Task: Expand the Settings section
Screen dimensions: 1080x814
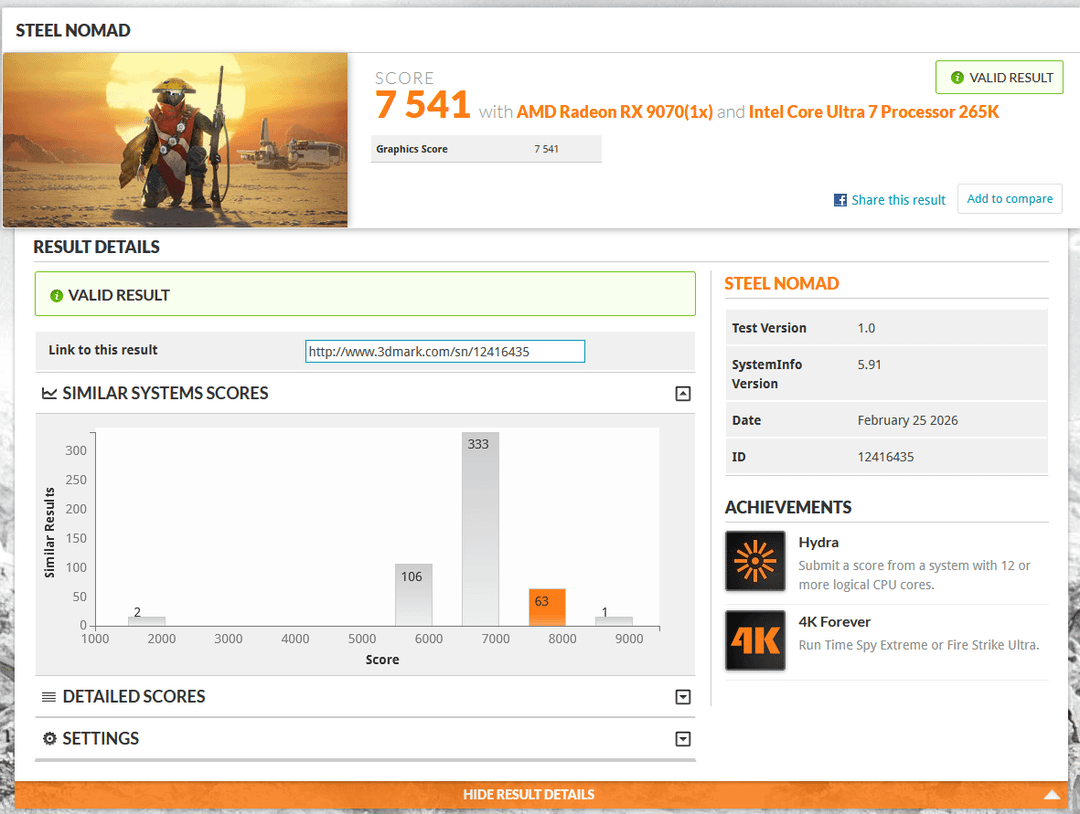Action: coord(683,739)
